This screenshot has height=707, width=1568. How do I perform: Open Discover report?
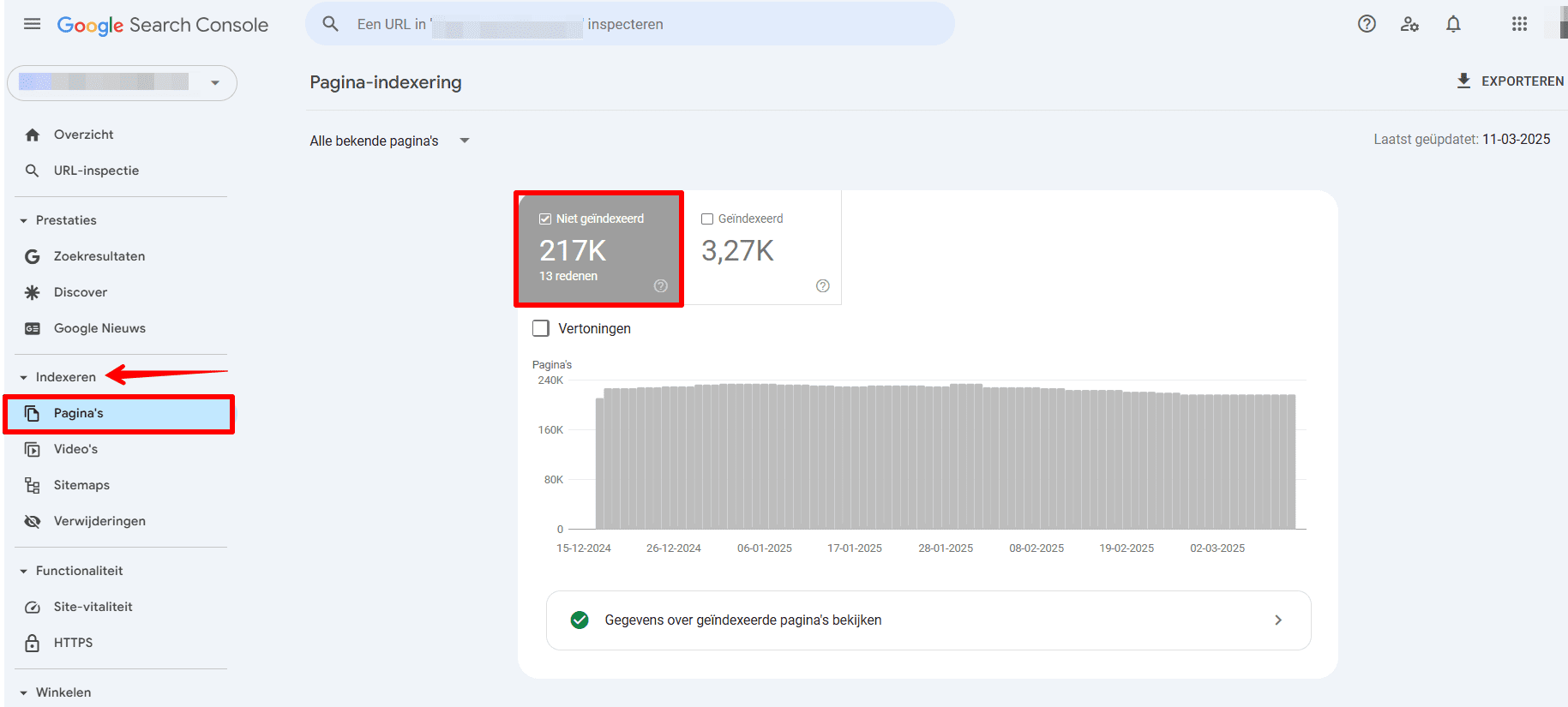coord(81,292)
